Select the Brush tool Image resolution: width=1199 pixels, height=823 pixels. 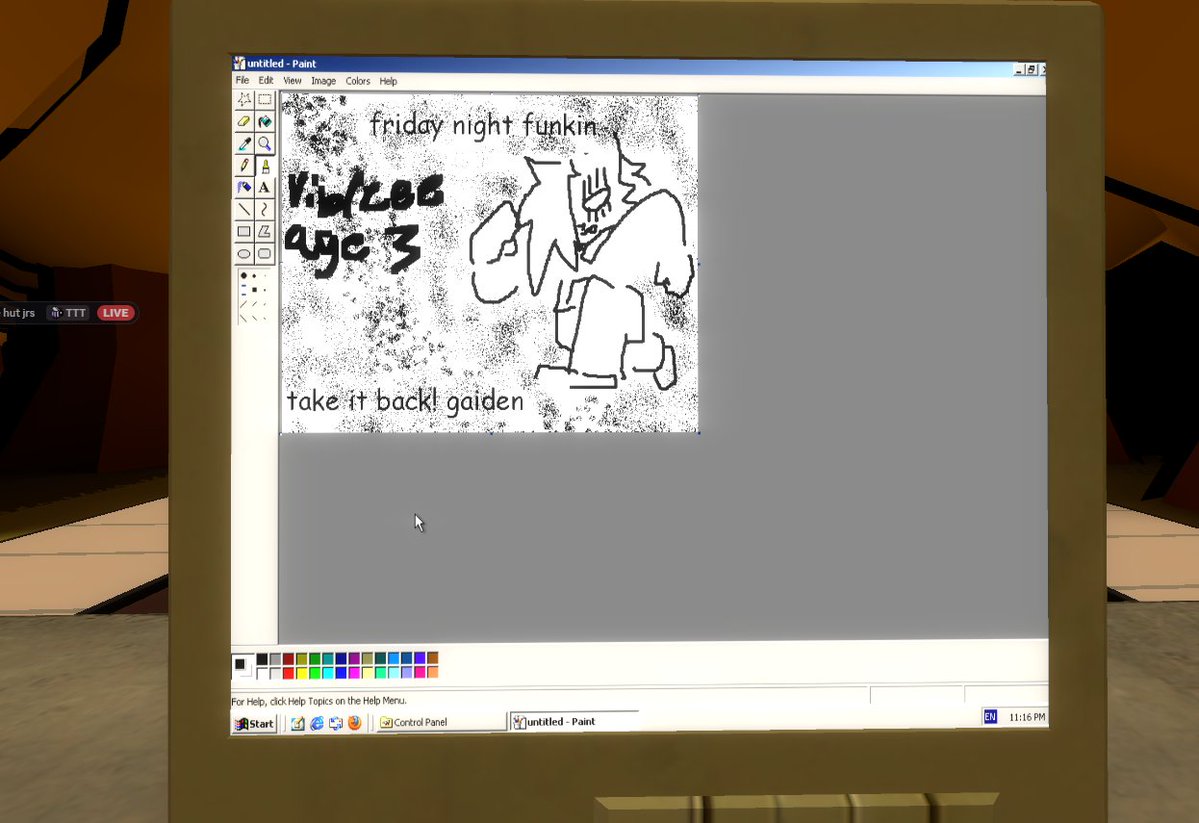point(265,165)
